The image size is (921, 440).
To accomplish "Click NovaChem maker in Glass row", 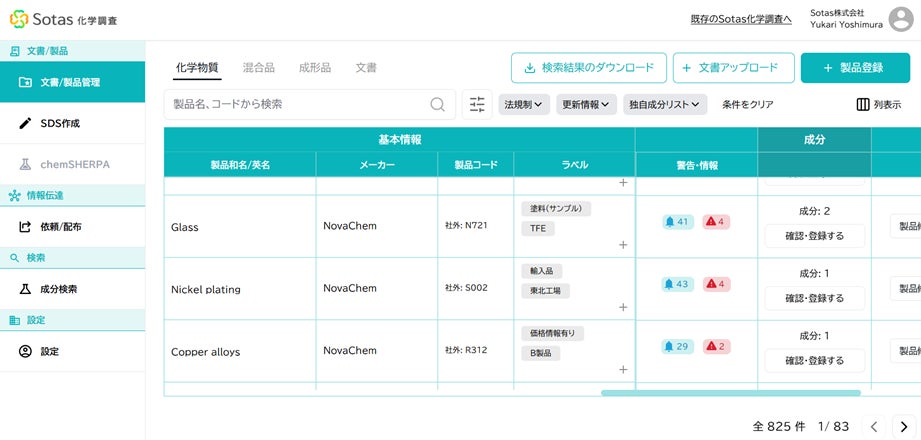I will (x=349, y=226).
